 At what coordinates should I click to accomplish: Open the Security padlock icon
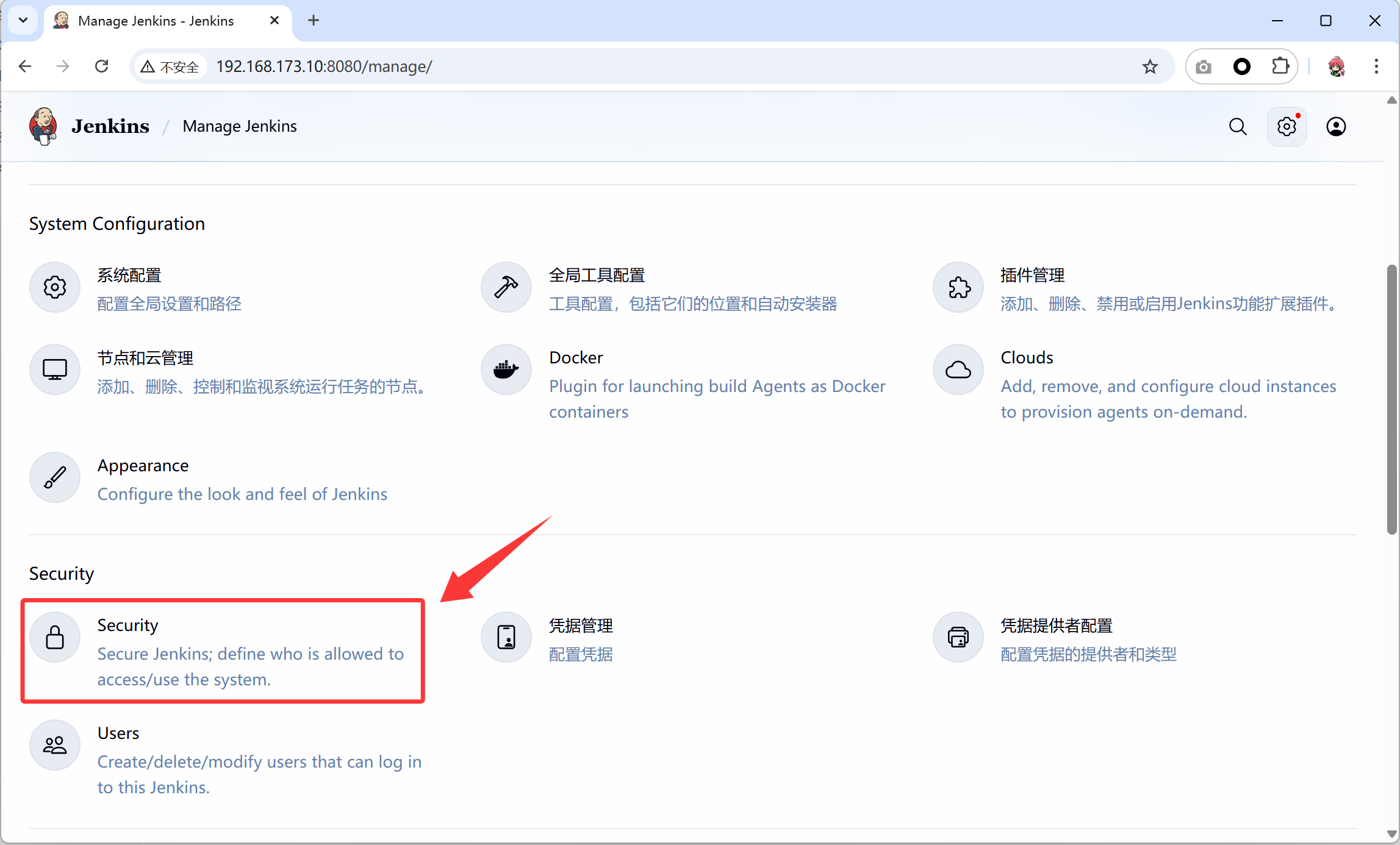click(55, 637)
